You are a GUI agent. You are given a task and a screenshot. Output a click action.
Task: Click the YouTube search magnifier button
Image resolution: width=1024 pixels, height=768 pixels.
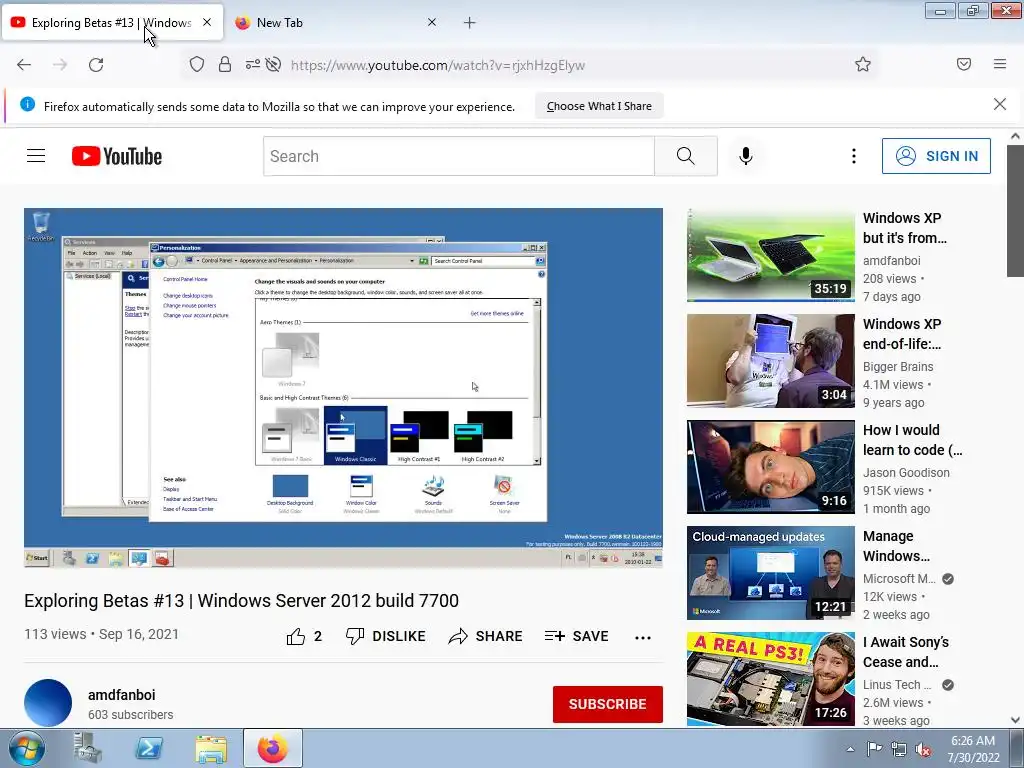tap(686, 156)
